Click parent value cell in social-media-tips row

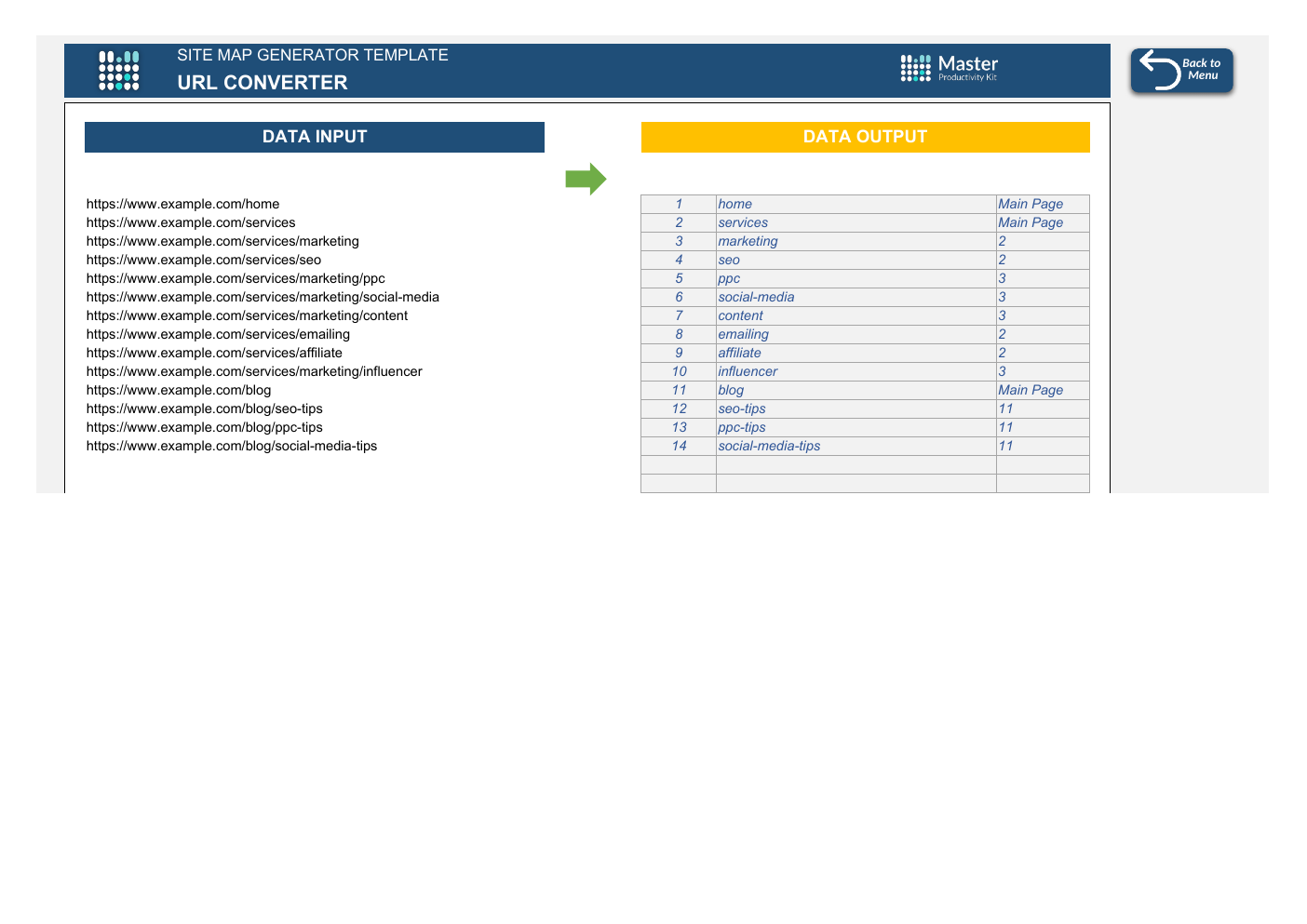[1043, 446]
